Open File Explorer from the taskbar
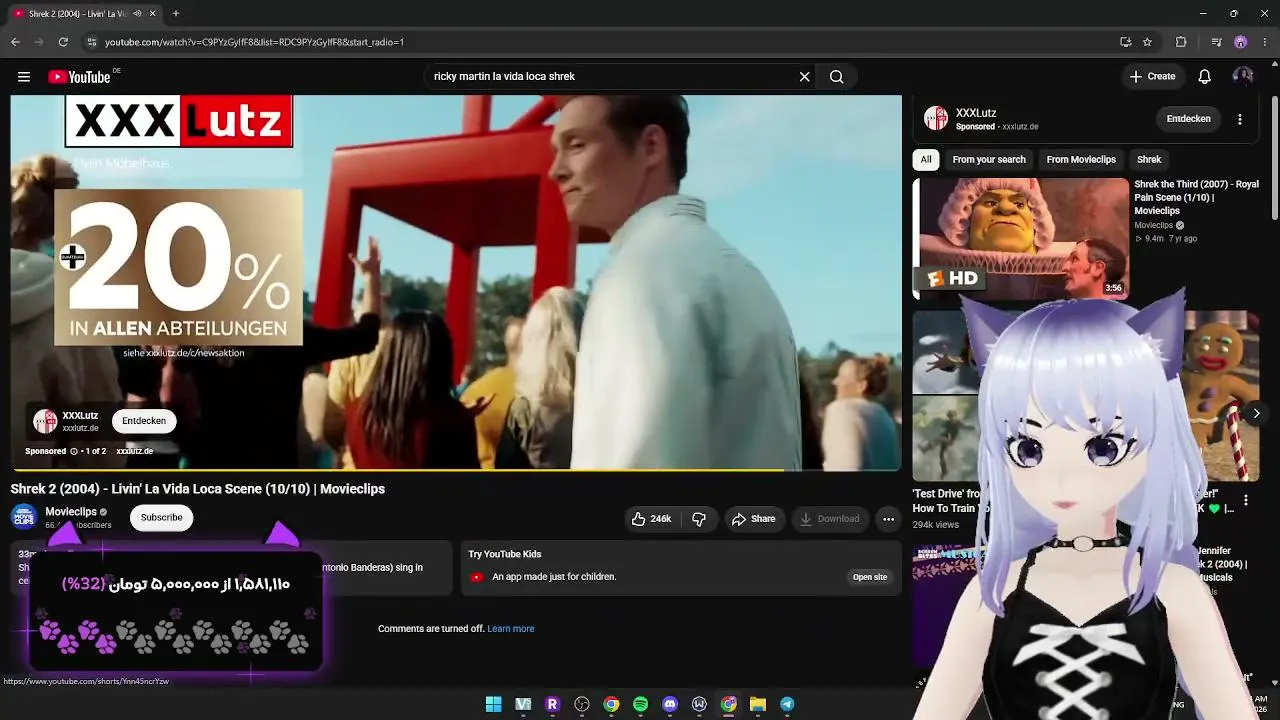1280x720 pixels. pos(758,704)
